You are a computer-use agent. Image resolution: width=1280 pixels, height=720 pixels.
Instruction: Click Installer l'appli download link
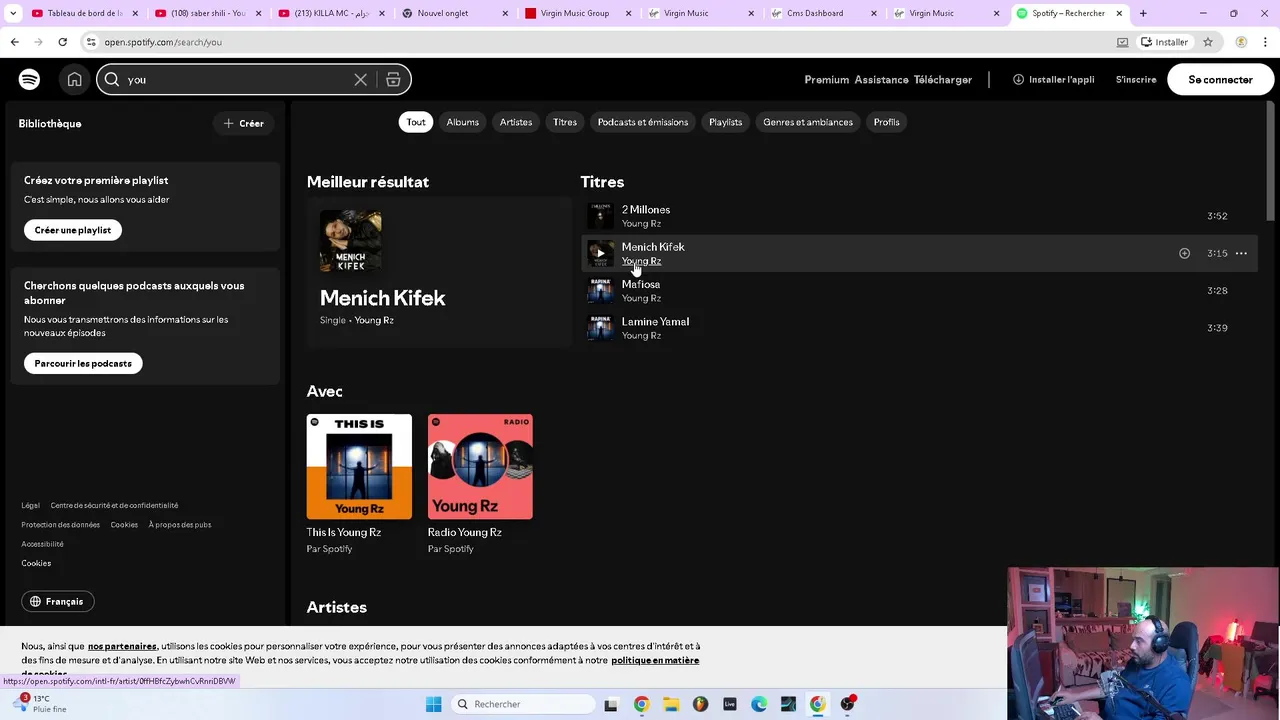pos(1053,79)
